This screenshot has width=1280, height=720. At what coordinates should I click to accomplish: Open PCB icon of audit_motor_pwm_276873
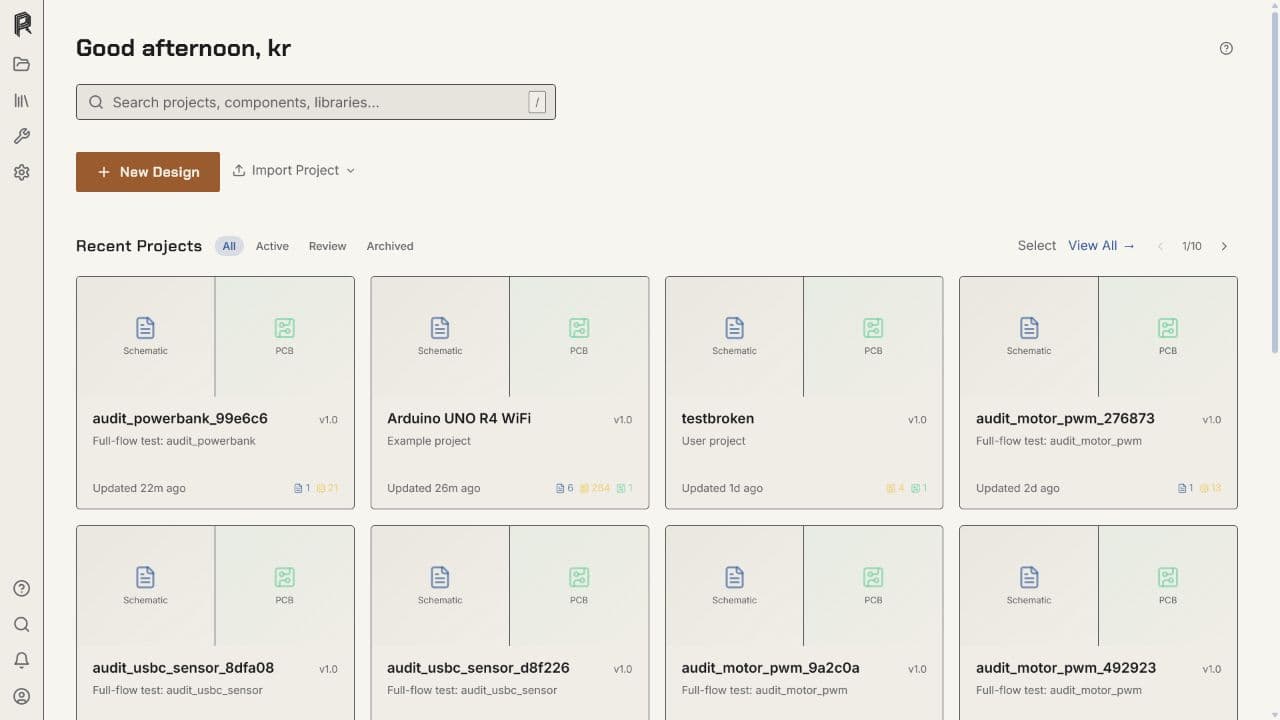[x=1168, y=328]
